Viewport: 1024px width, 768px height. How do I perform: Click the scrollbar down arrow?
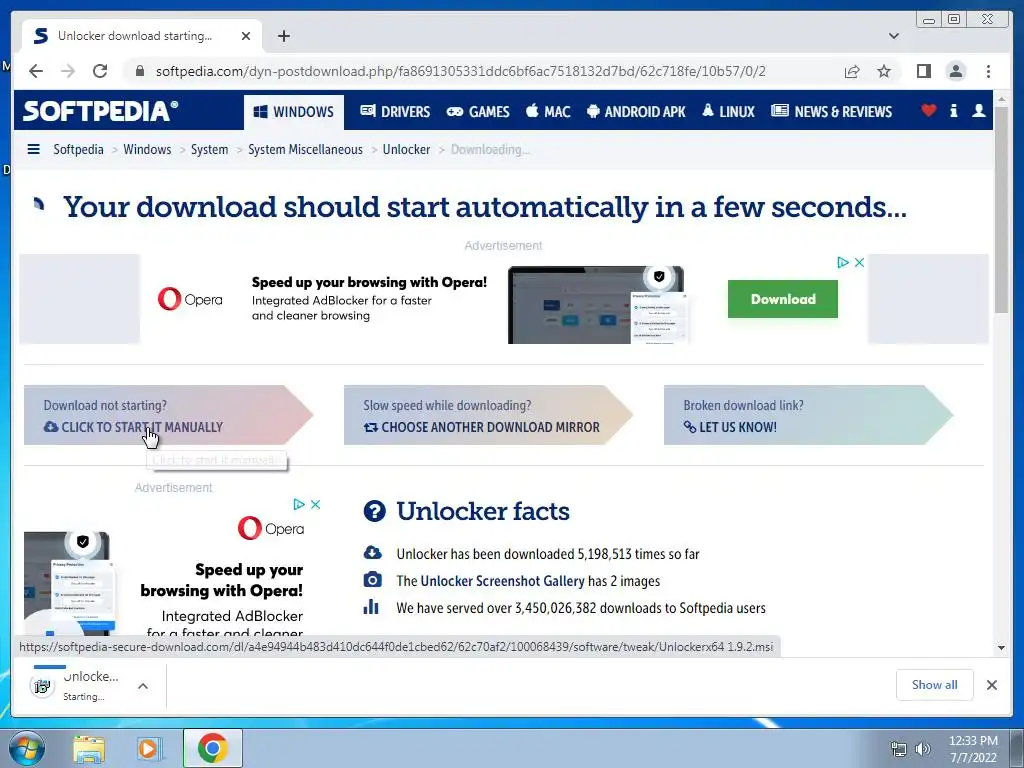1002,648
